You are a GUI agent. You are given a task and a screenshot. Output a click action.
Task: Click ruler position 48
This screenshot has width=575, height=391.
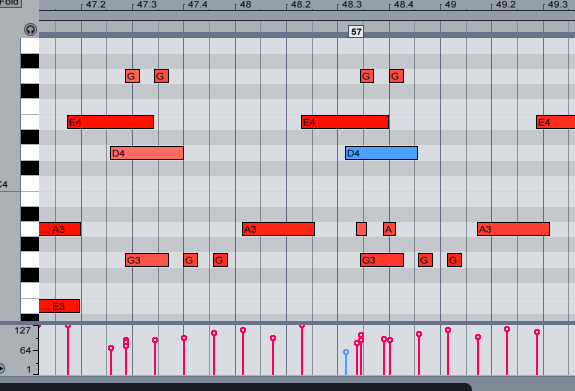click(245, 4)
